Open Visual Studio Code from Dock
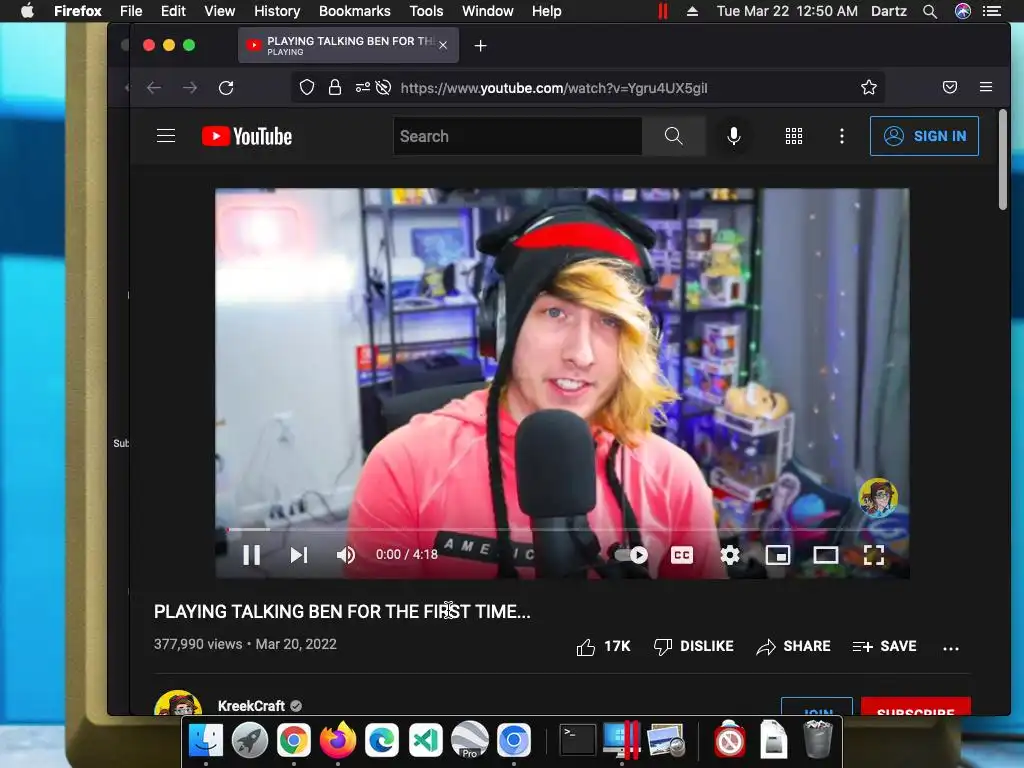The image size is (1024, 768). (426, 741)
